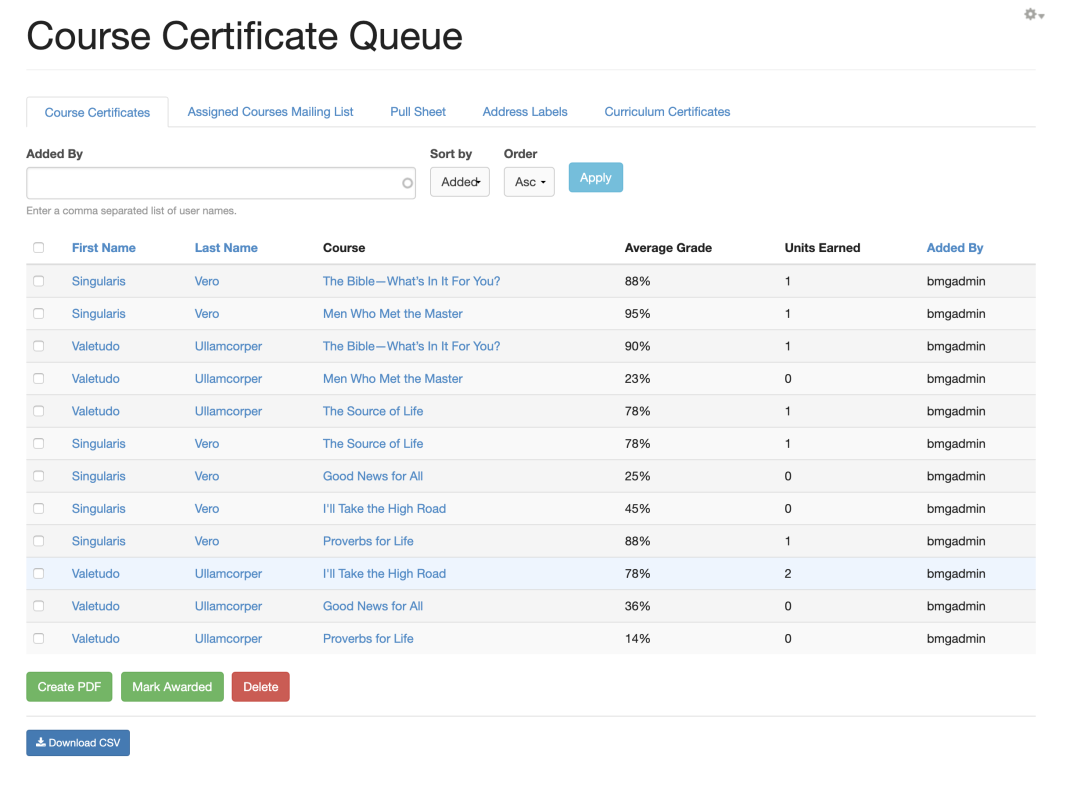Viewport: 1070px width, 800px height.
Task: Click the green Create PDF button
Action: click(x=69, y=687)
